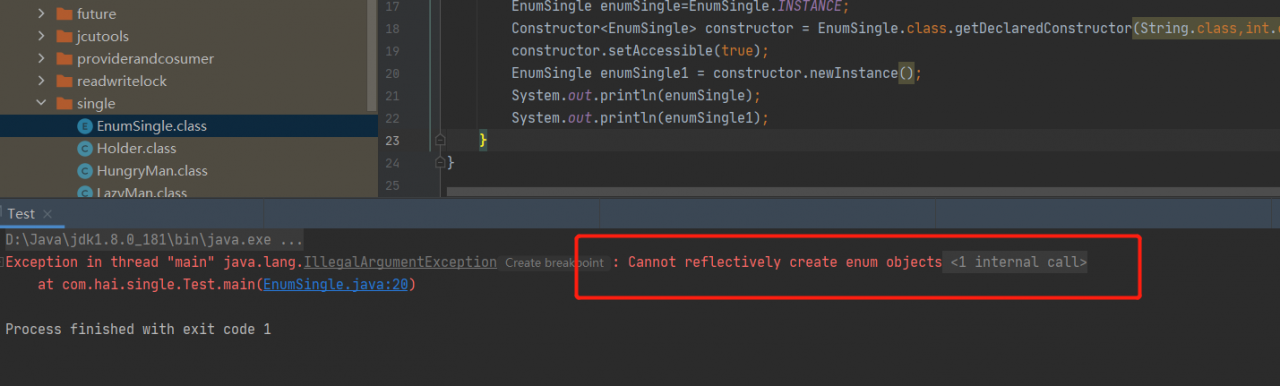Select the future folder icon

click(64, 14)
